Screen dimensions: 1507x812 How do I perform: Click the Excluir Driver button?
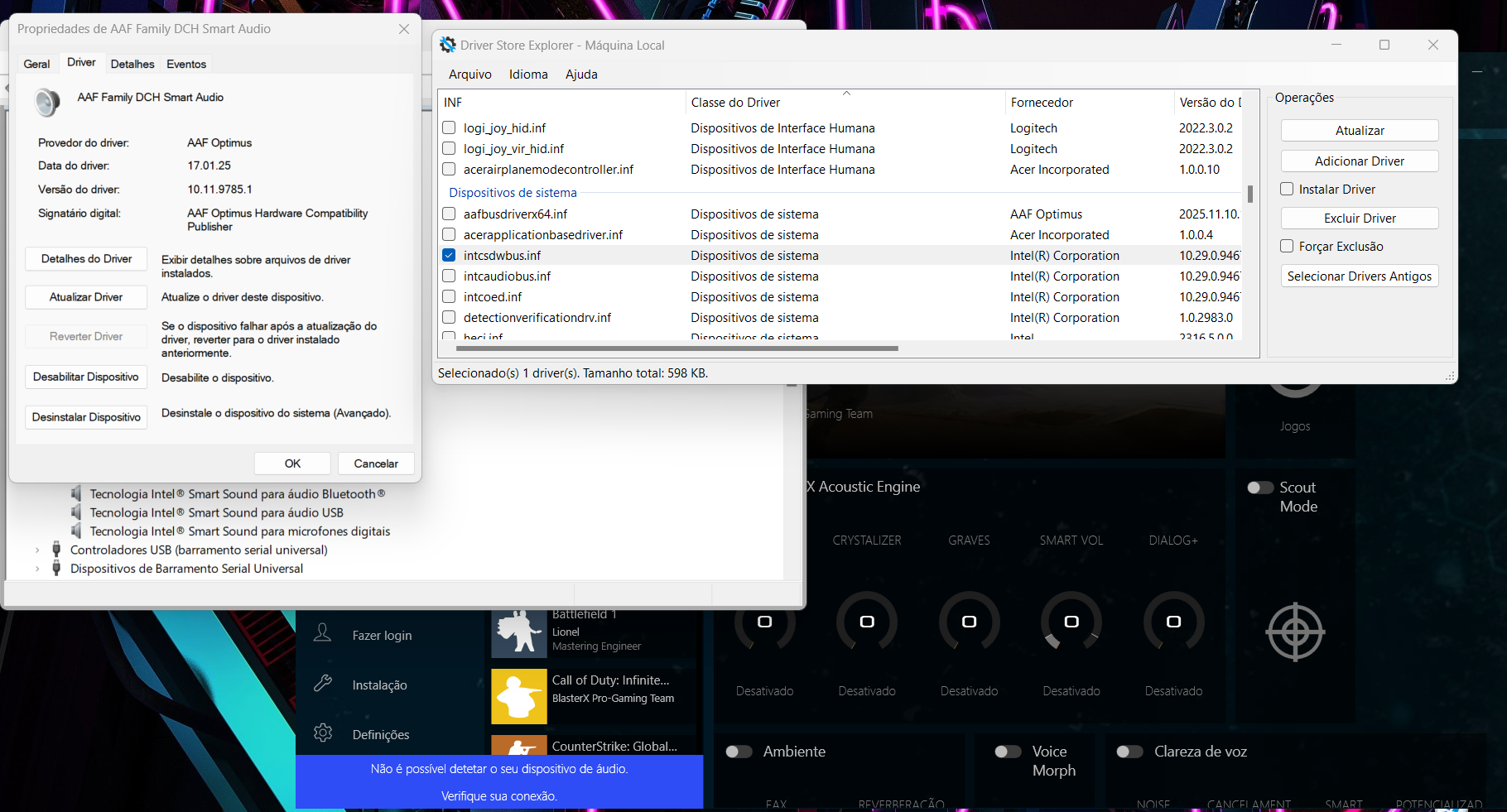coord(1360,218)
